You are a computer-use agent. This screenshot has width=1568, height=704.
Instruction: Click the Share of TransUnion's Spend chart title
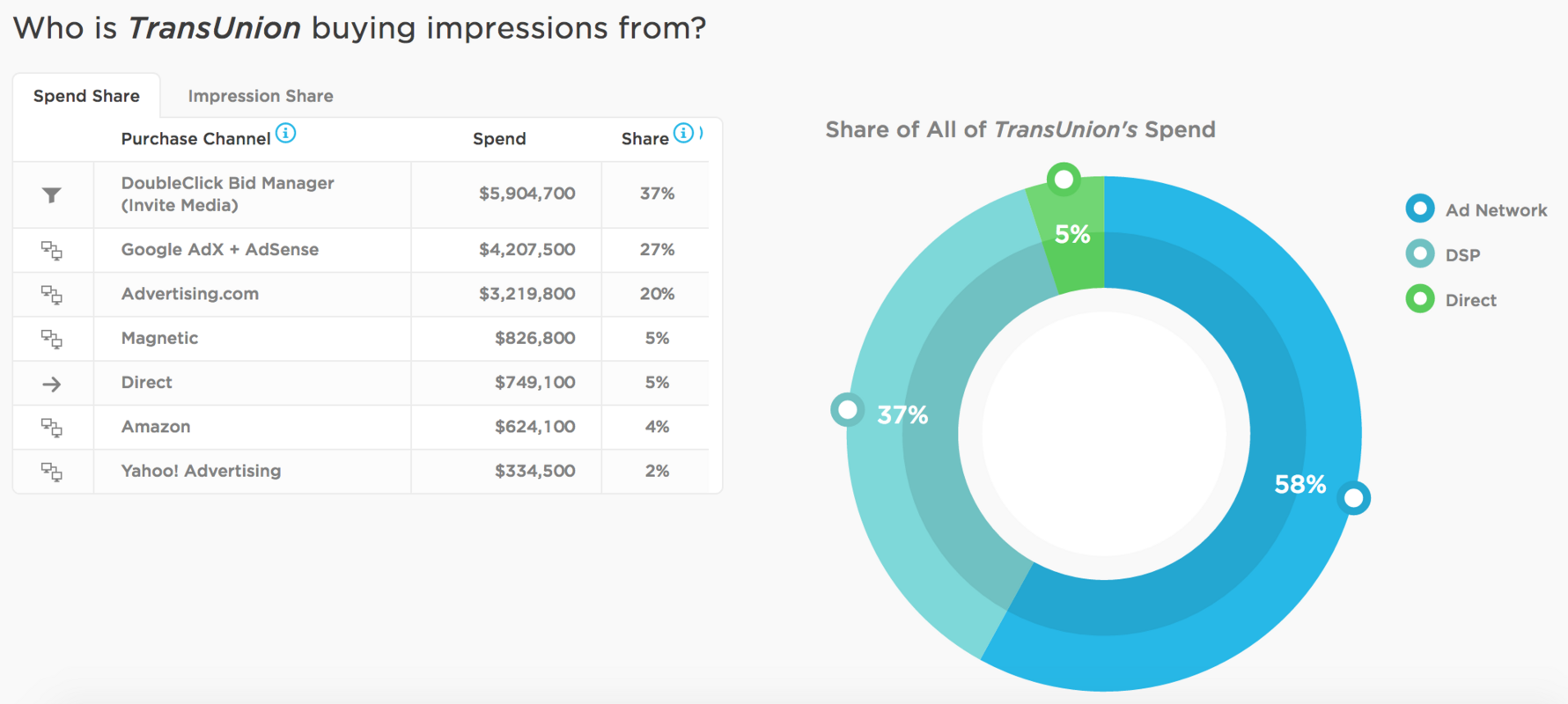[x=1020, y=129]
